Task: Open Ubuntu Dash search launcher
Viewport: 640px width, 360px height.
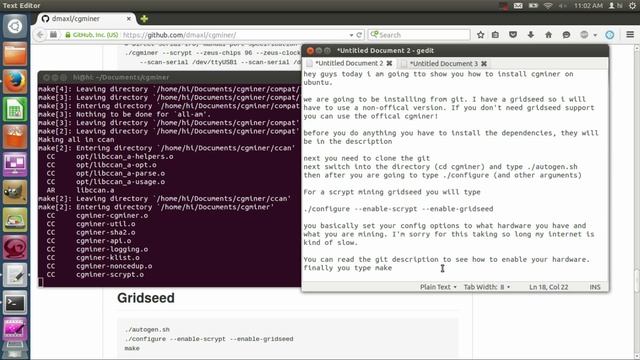Action: coord(15,26)
